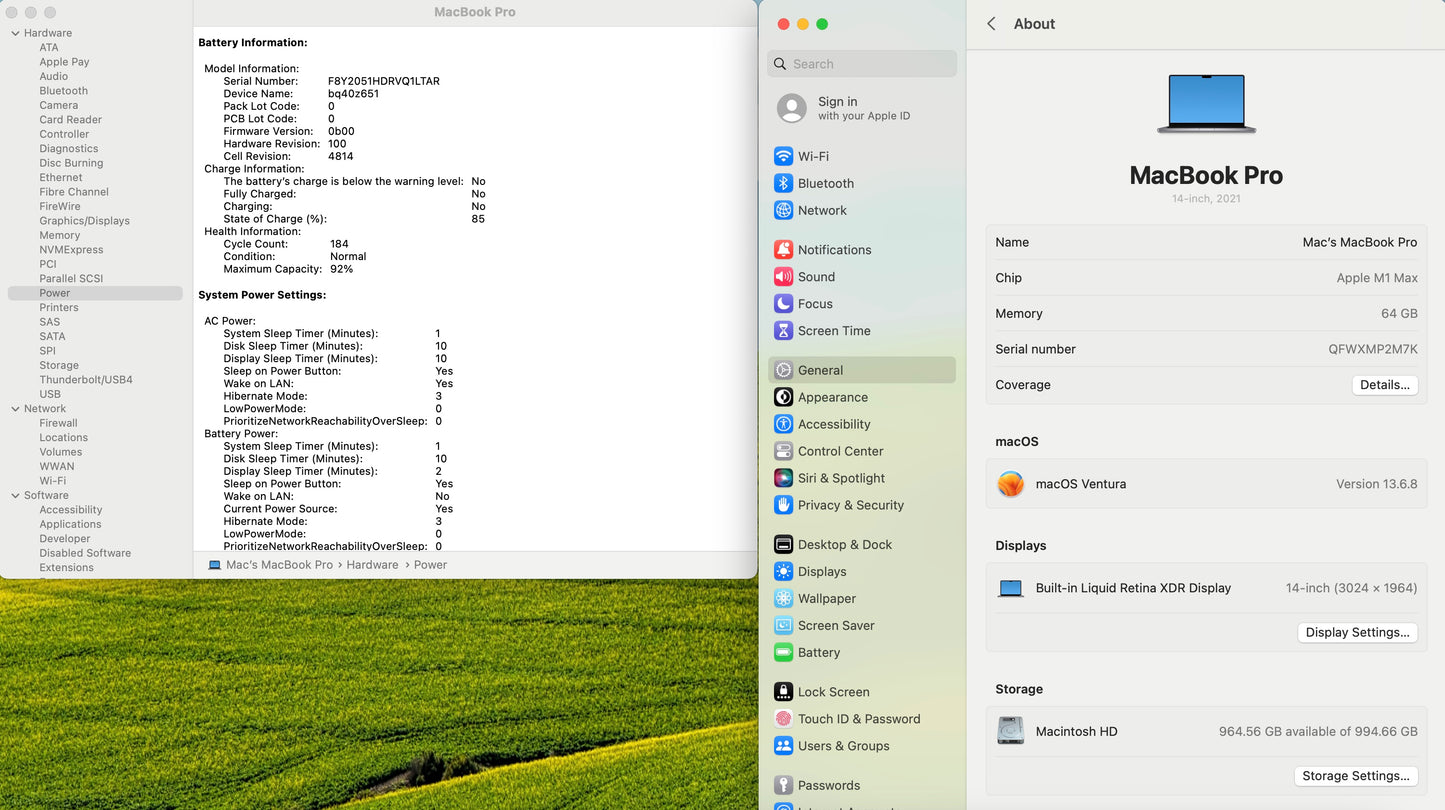
Task: Collapse the Software tree section
Action: (x=15, y=495)
